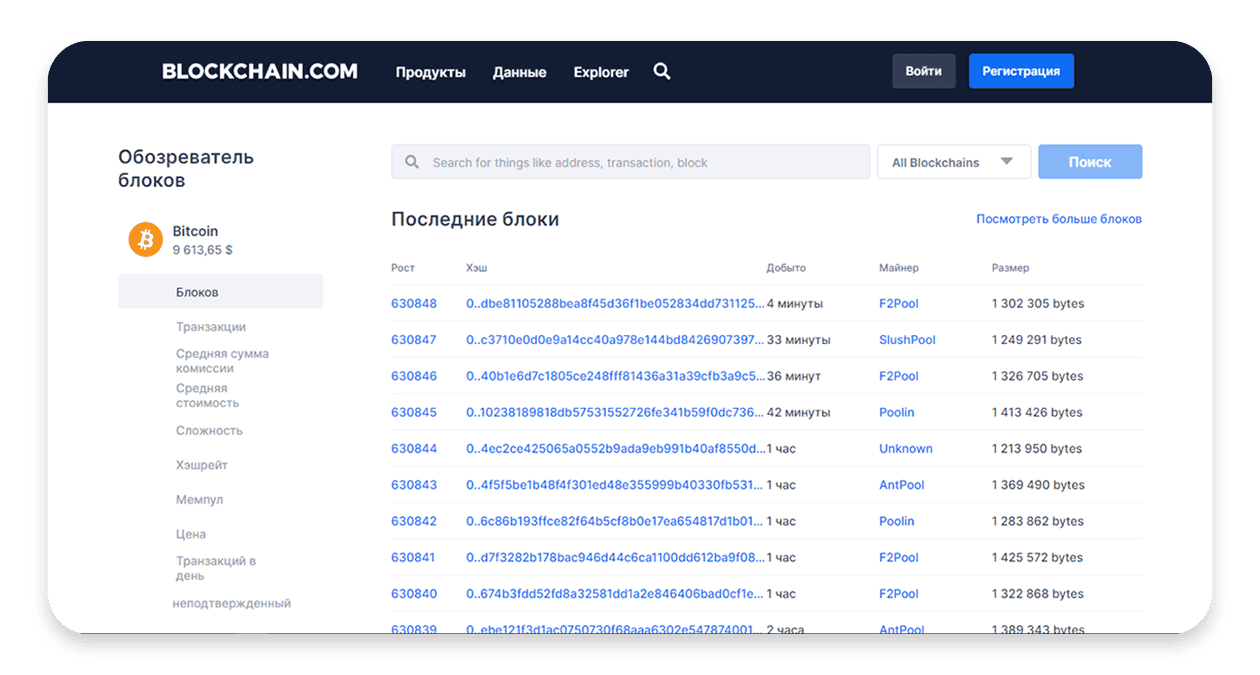Click the Bitcoin label in sidebar
Screen dimensions: 1260x675
coord(195,231)
